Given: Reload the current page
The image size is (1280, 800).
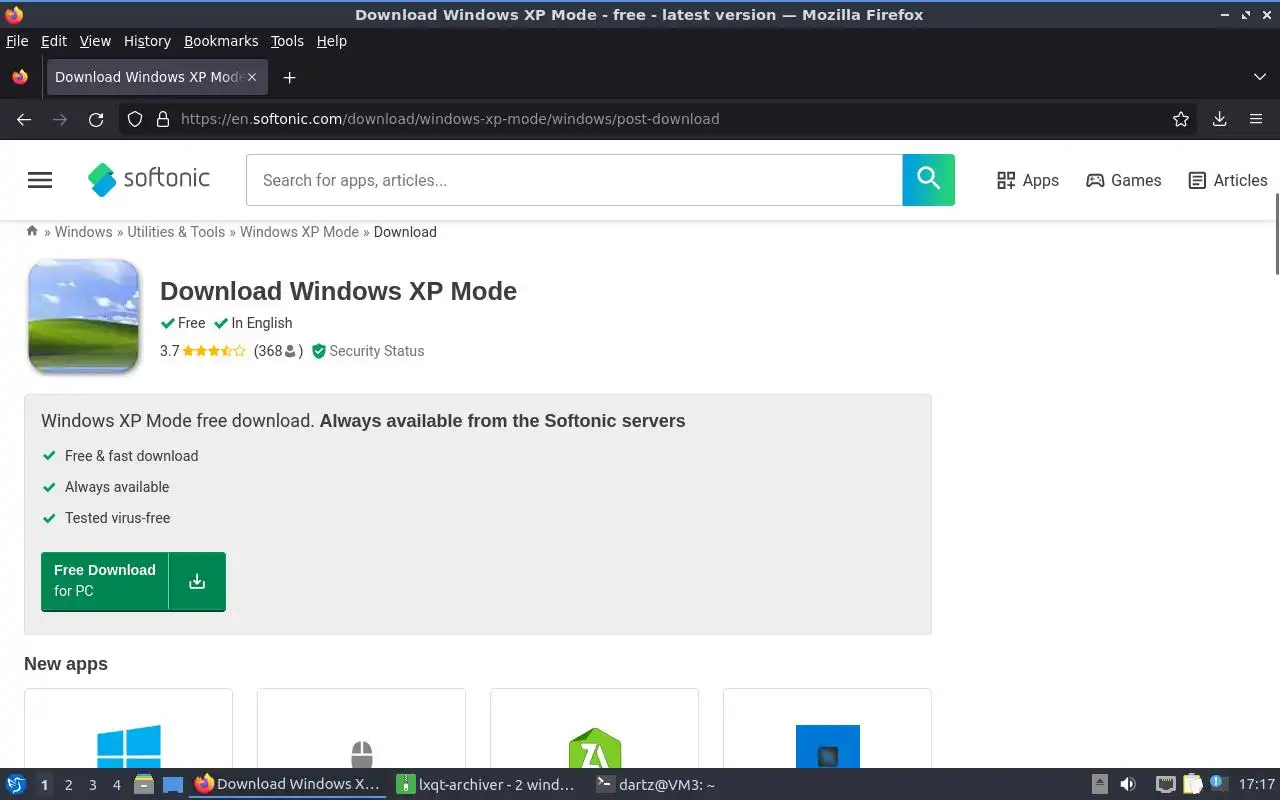Looking at the screenshot, I should 96,119.
